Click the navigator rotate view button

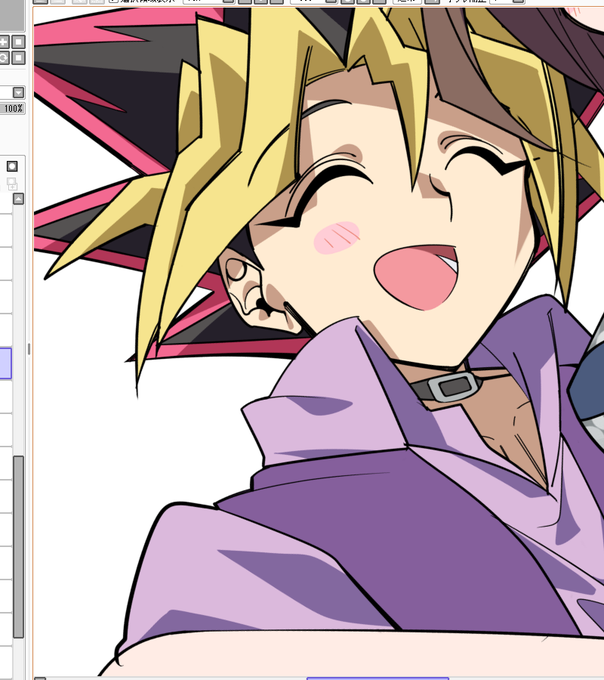3,58
